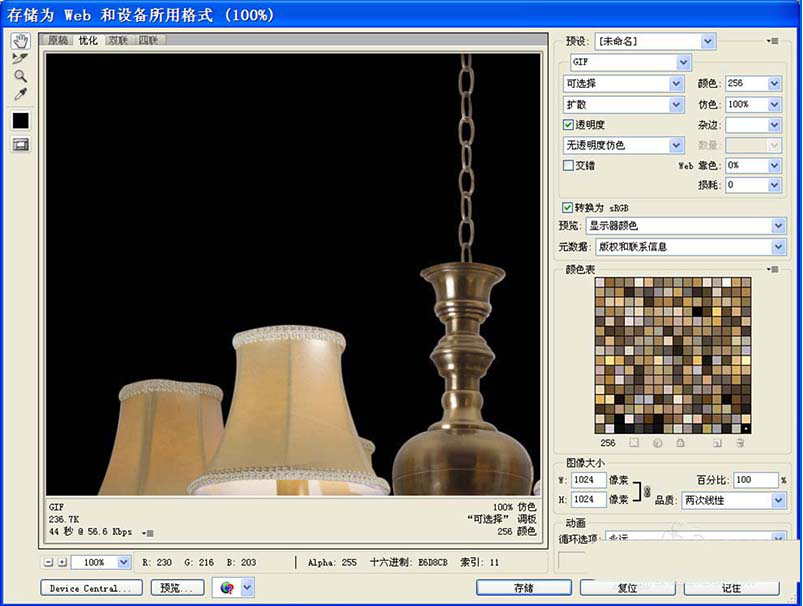Delete the selected color with the trash icon
Screen dimensions: 803x606
pyautogui.click(x=738, y=443)
